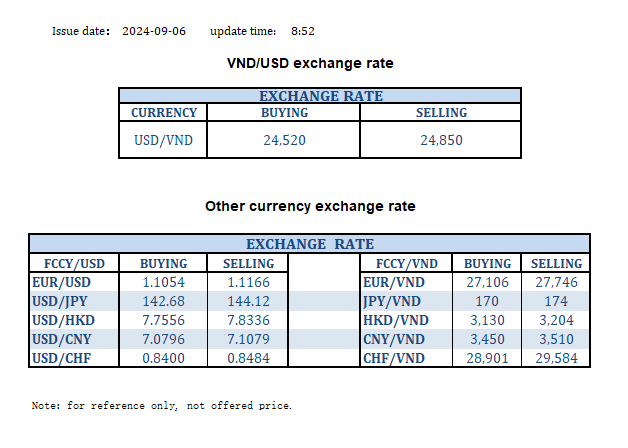Click the 'VND/USD exchange rate' heading

[310, 63]
